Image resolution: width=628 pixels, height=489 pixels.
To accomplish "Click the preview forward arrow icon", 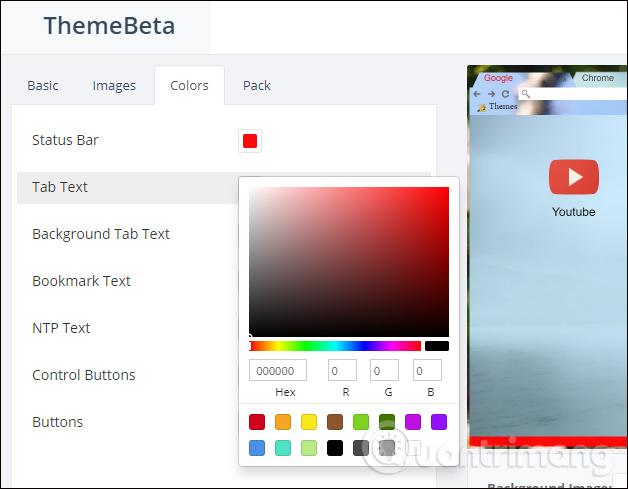I will pos(491,94).
